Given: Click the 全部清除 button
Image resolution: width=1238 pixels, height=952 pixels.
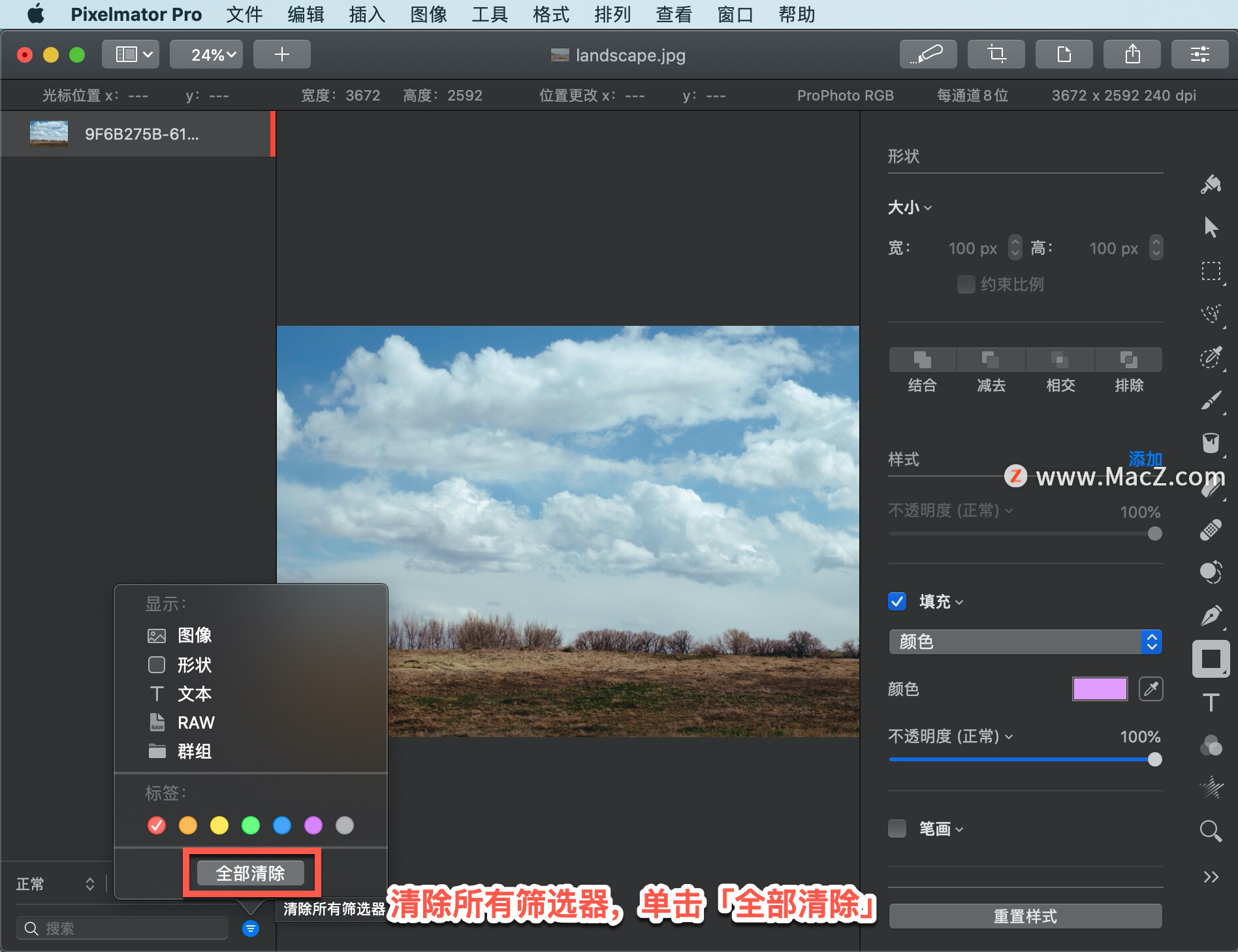Looking at the screenshot, I should (x=251, y=873).
